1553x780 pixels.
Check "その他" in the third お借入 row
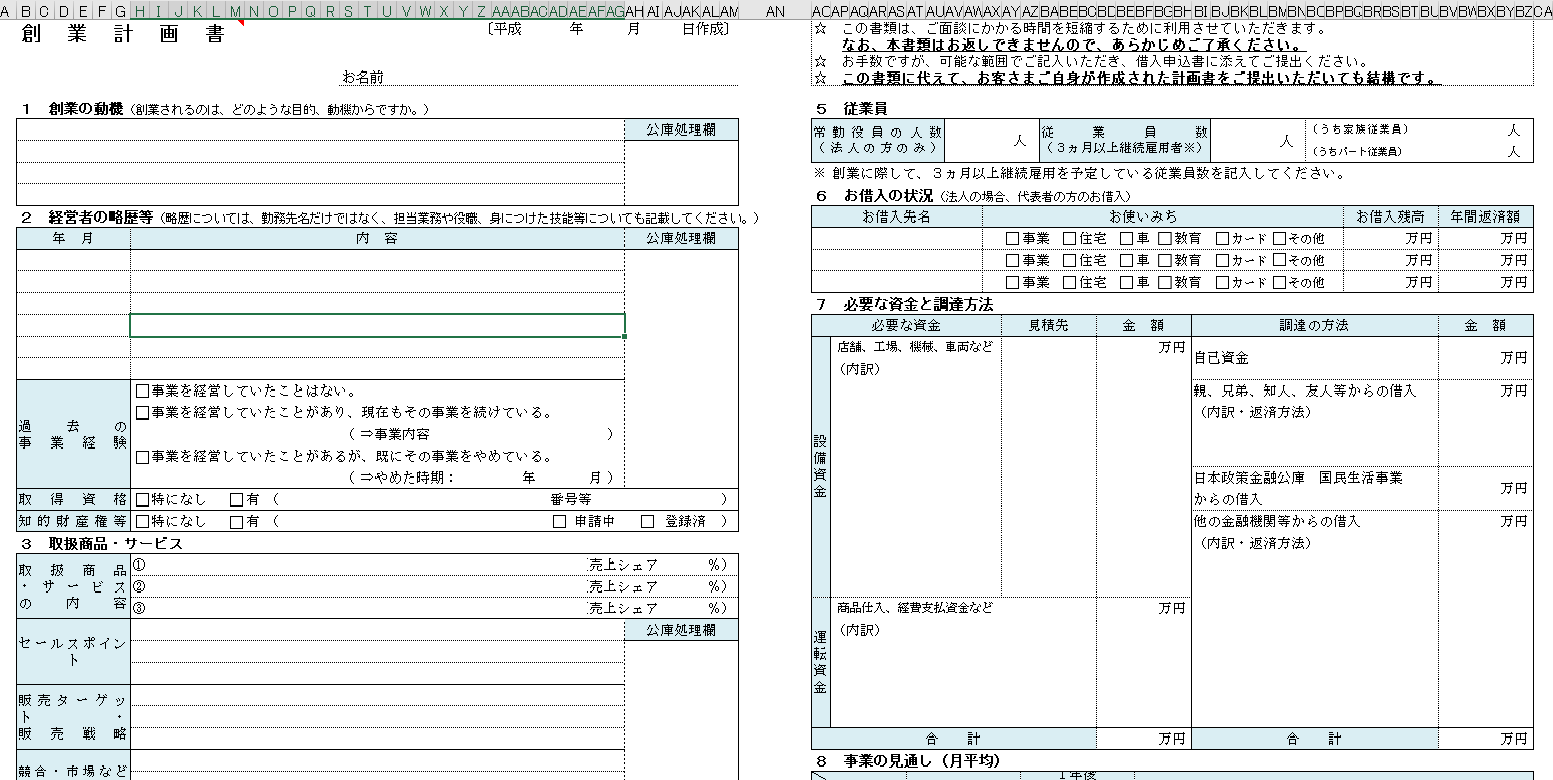(1279, 283)
